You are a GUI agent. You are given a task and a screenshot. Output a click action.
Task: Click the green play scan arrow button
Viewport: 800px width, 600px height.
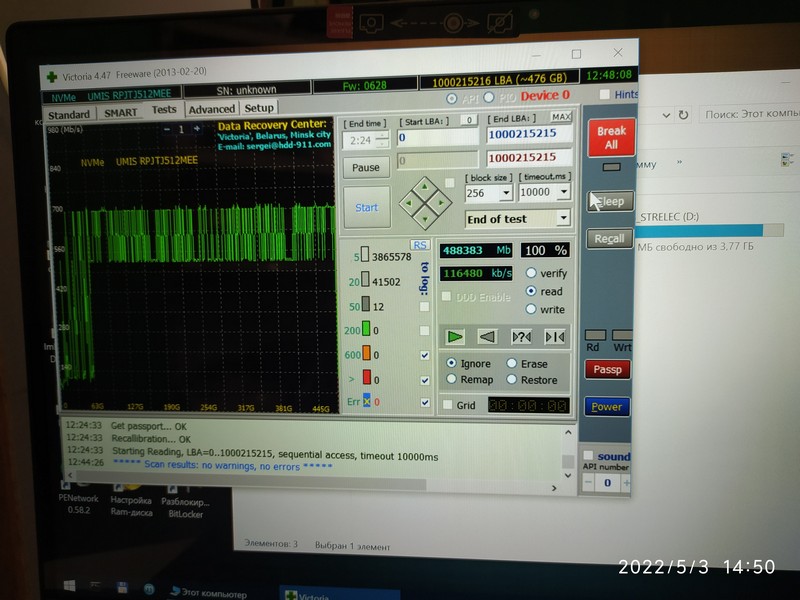click(455, 336)
